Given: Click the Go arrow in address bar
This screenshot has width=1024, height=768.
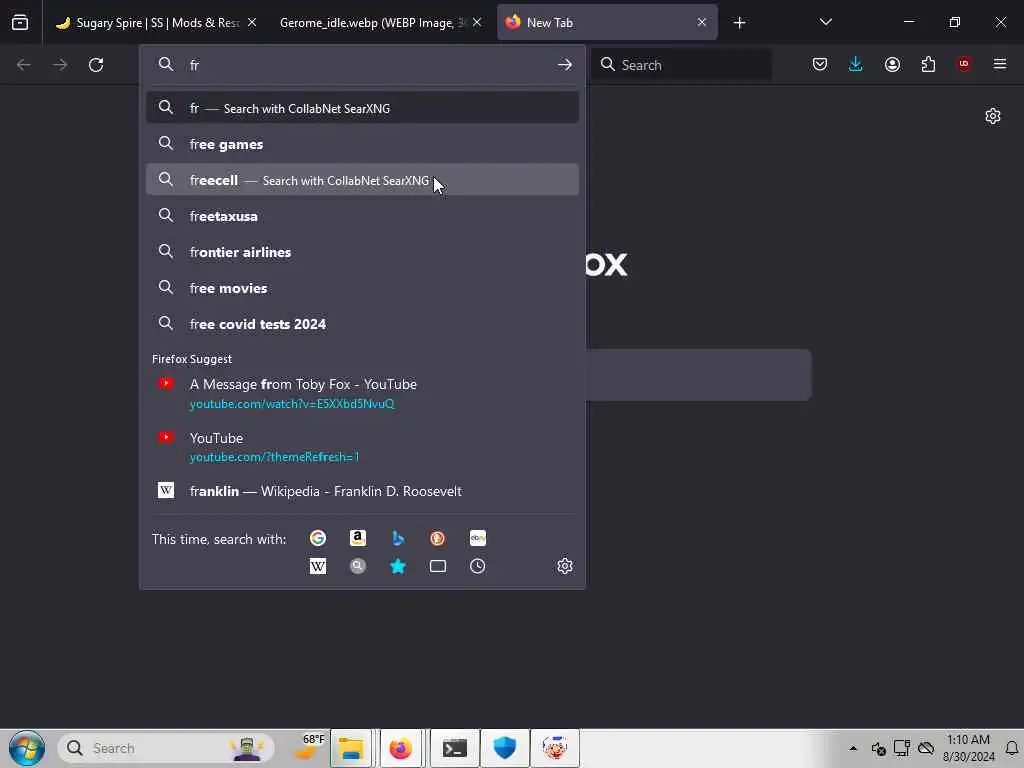Looking at the screenshot, I should click(x=565, y=65).
